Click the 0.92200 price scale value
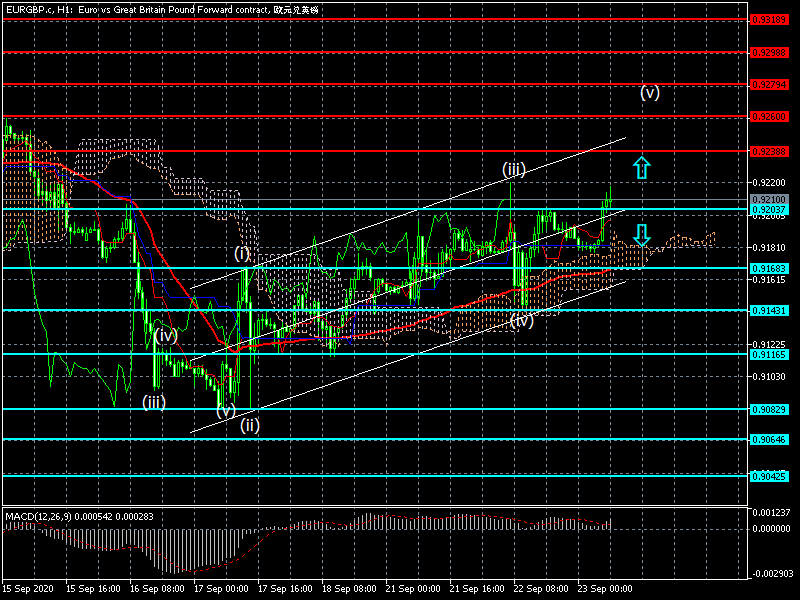 pos(769,183)
